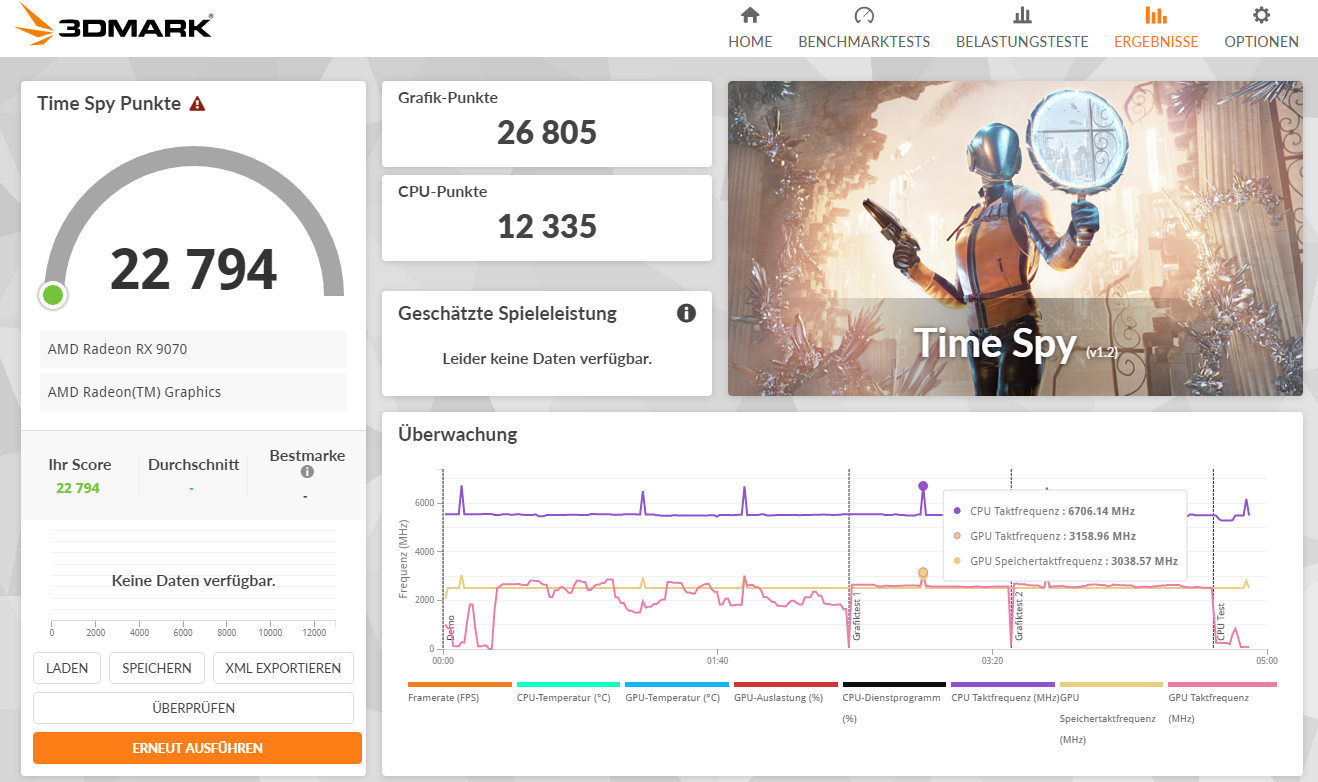Image resolution: width=1318 pixels, height=782 pixels.
Task: Click ERNEUT AUSFÜHREN orange button
Action: [197, 748]
